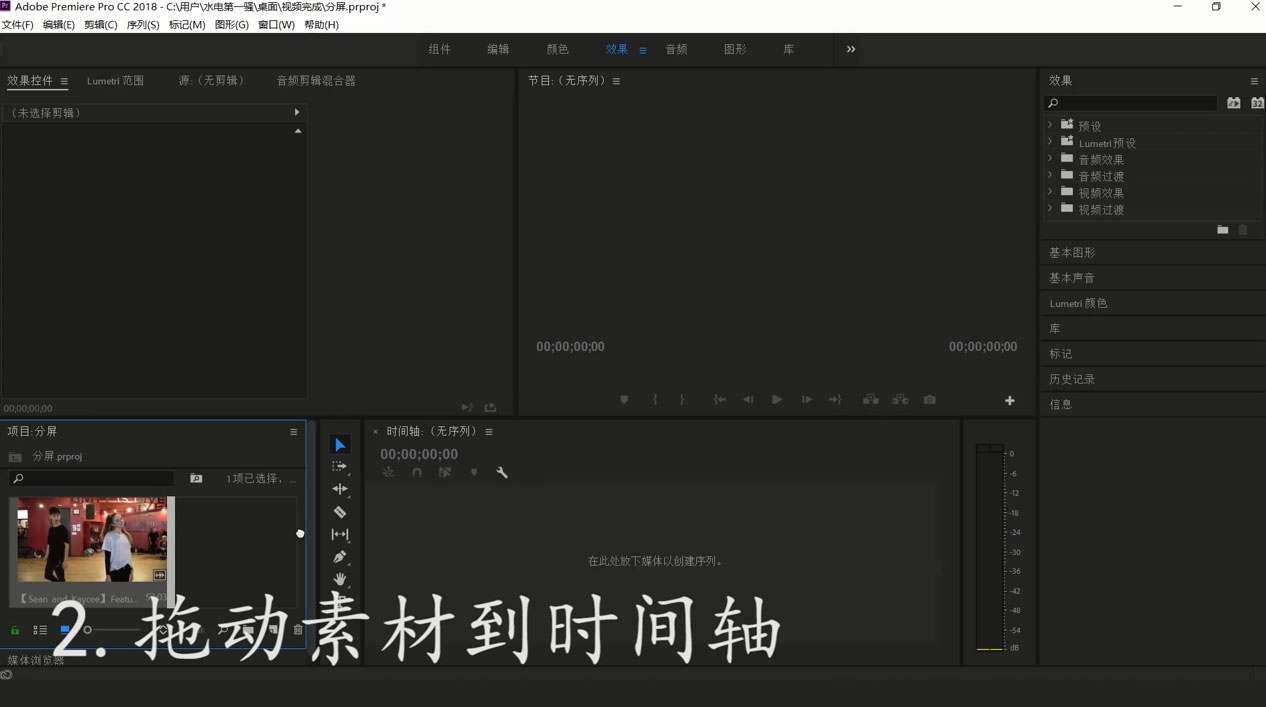This screenshot has height=707, width=1266.
Task: Choose the Ripple Edit tool
Action: [340, 489]
